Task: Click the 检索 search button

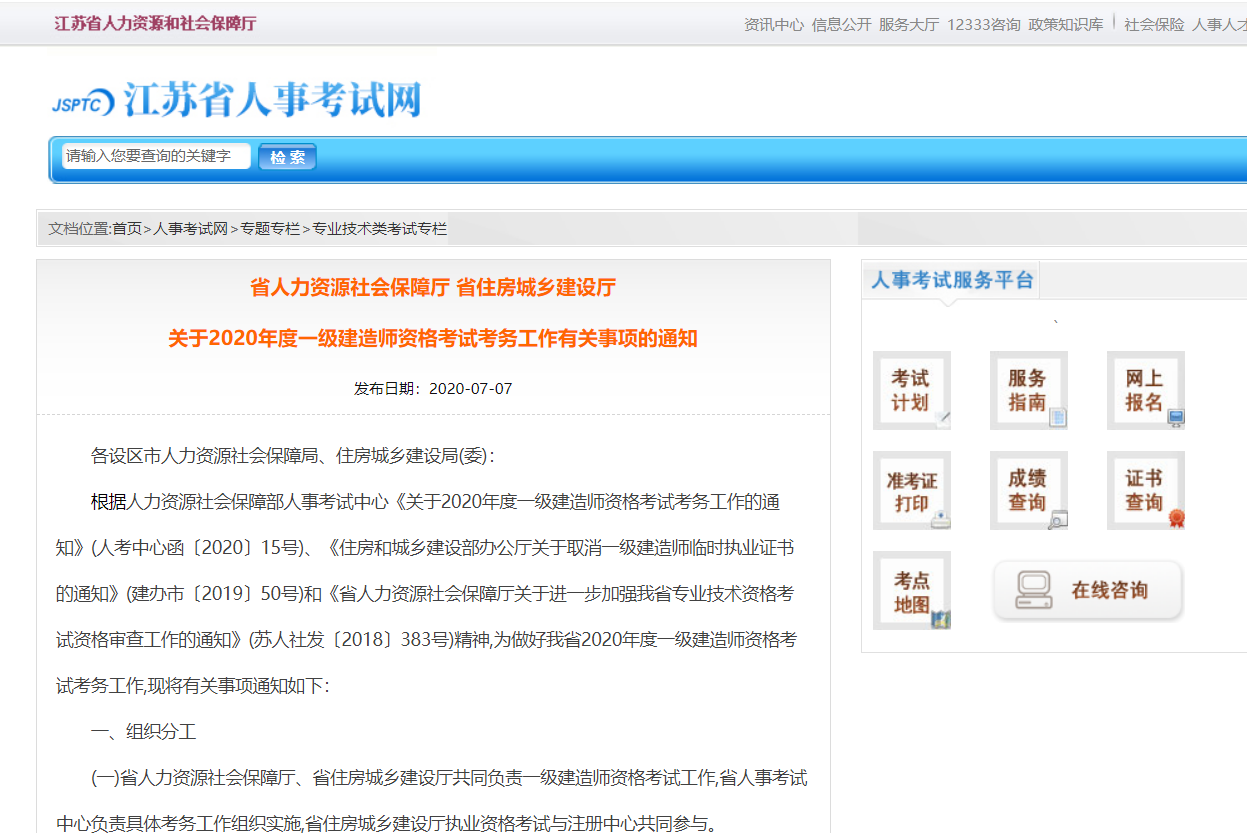Action: click(288, 157)
